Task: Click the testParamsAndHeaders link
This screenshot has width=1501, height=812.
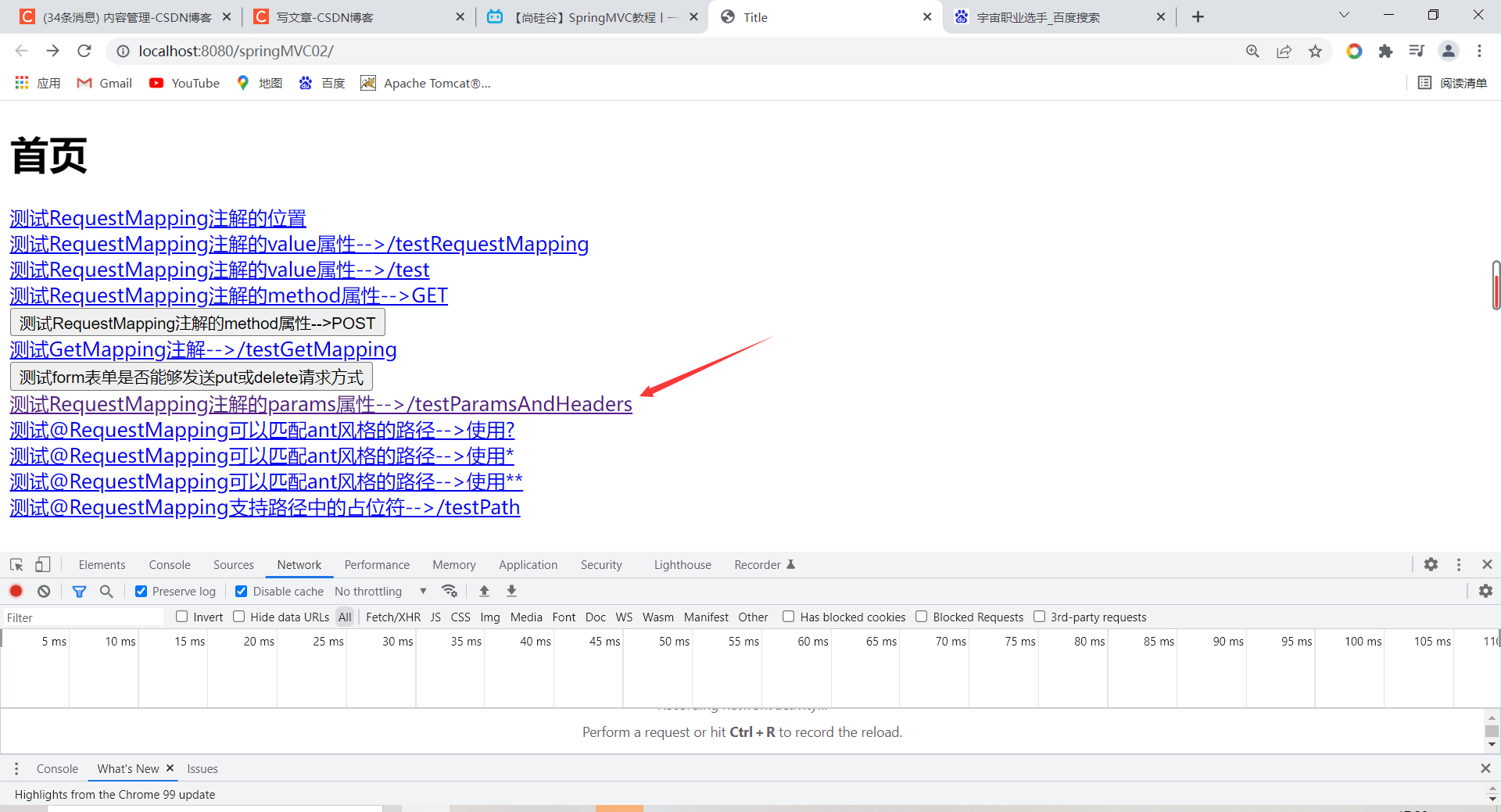Action: [321, 404]
